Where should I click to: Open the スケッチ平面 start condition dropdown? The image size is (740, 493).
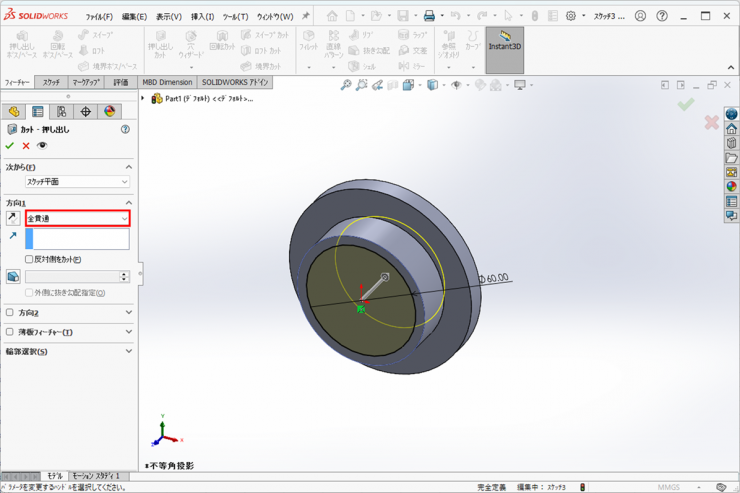[x=78, y=182]
